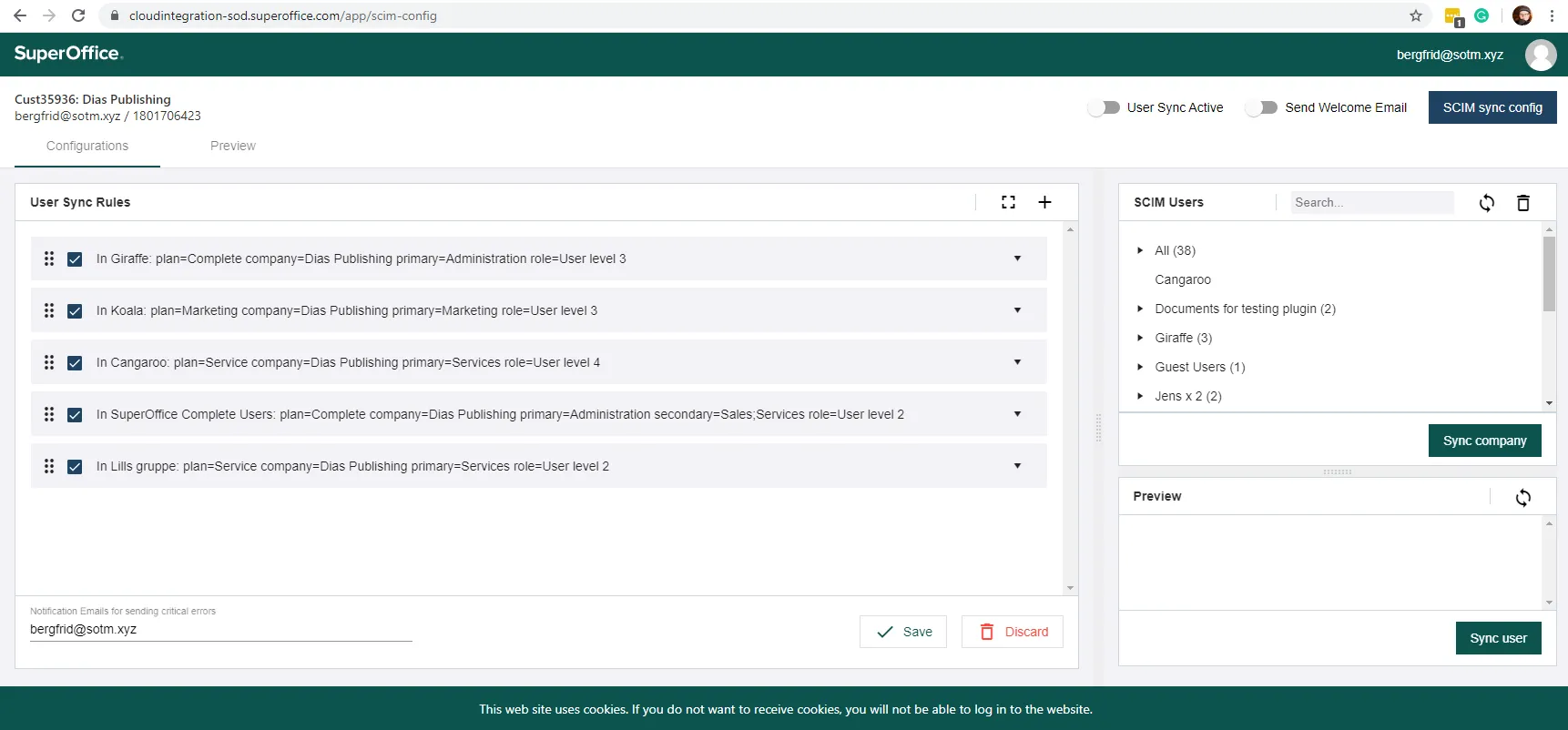Open the user profile avatar
Screen dimensions: 1568x730
click(1541, 55)
